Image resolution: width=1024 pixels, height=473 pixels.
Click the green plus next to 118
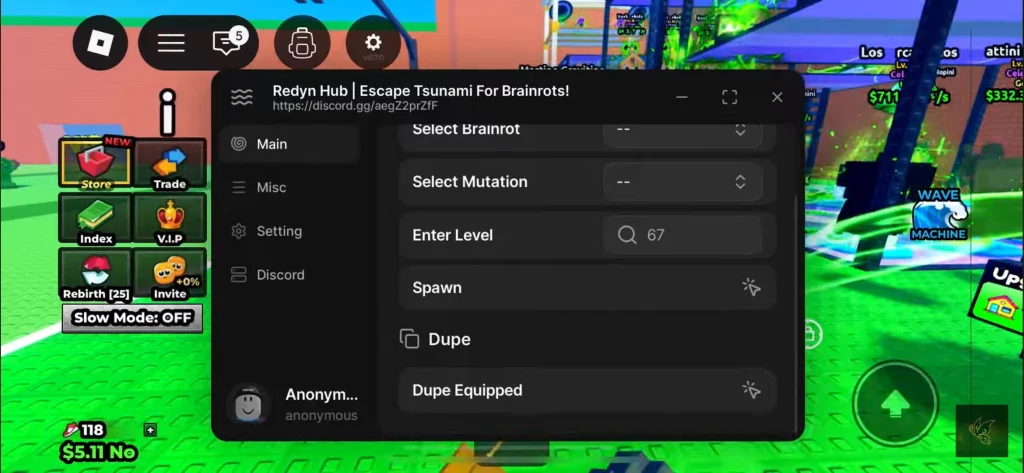pos(150,430)
